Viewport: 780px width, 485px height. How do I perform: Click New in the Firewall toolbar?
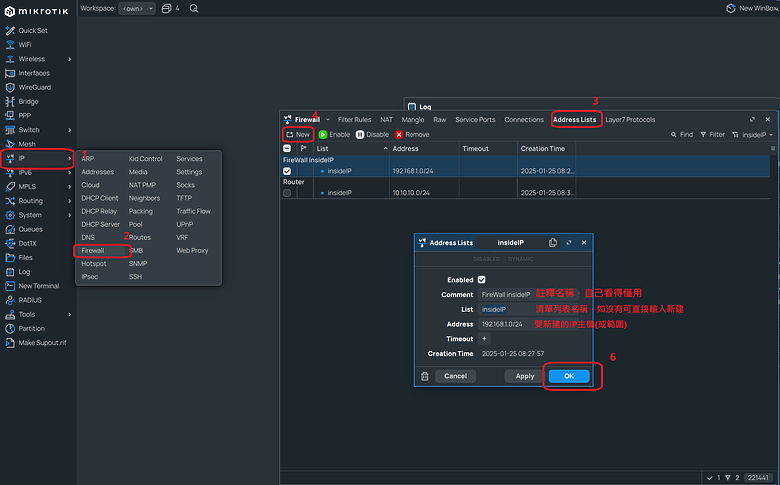pos(298,135)
